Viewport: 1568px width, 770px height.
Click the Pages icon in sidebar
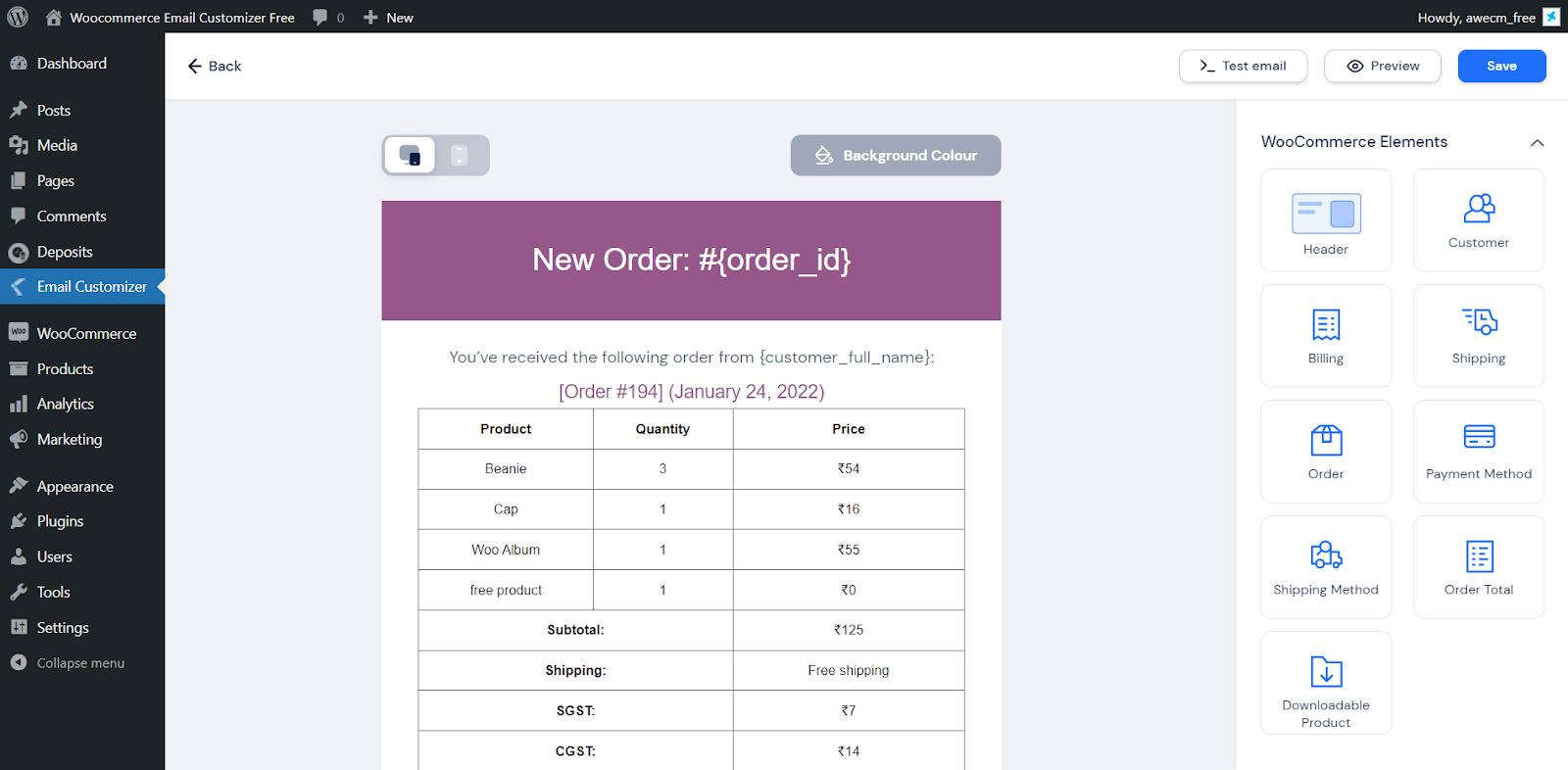pyautogui.click(x=19, y=180)
